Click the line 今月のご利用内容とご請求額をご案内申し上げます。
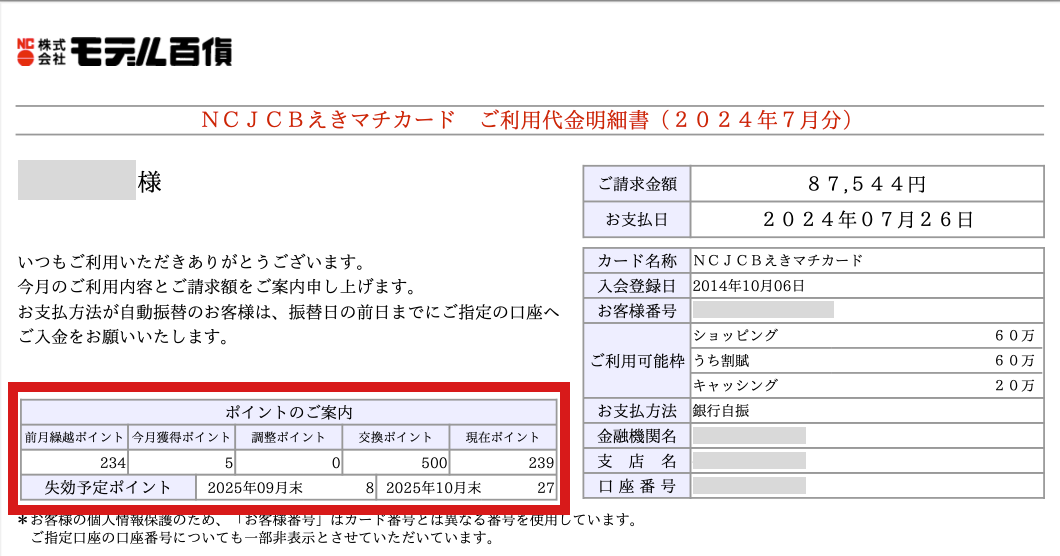The height and width of the screenshot is (556, 1060). (x=217, y=287)
